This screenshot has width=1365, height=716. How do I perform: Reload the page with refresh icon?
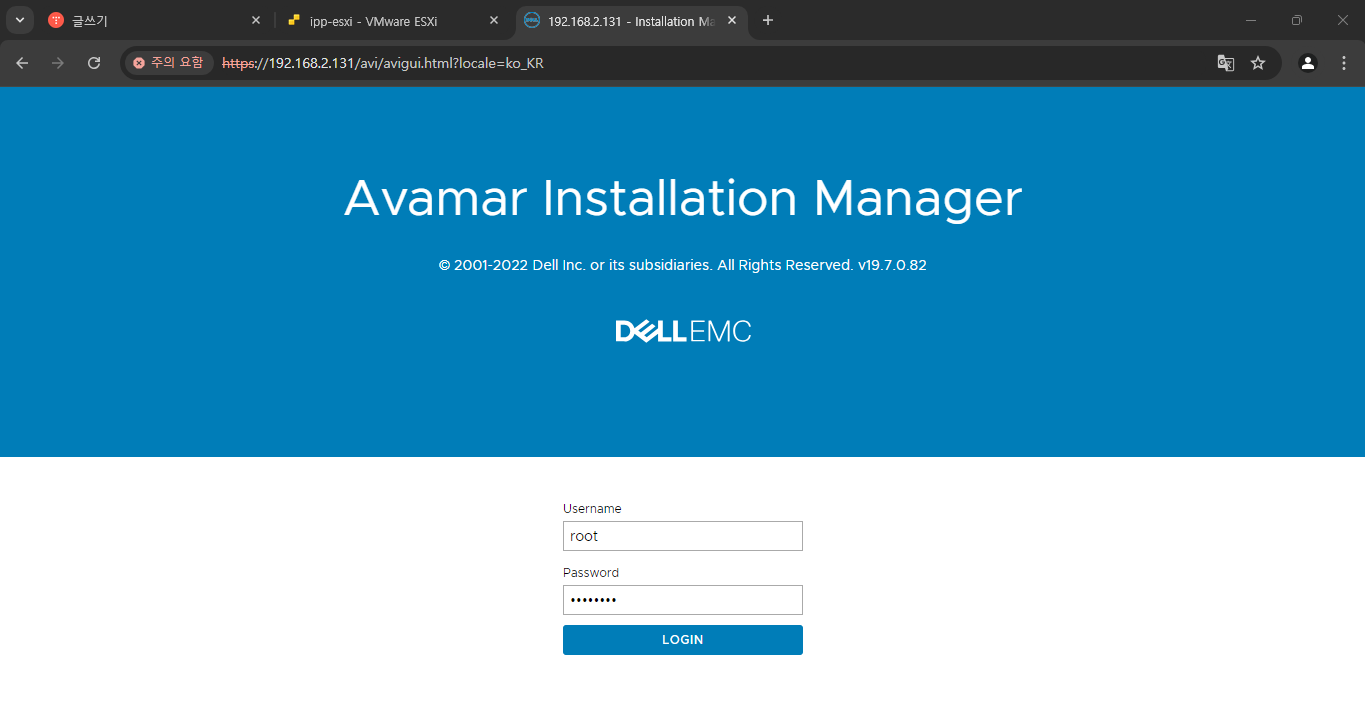point(94,63)
